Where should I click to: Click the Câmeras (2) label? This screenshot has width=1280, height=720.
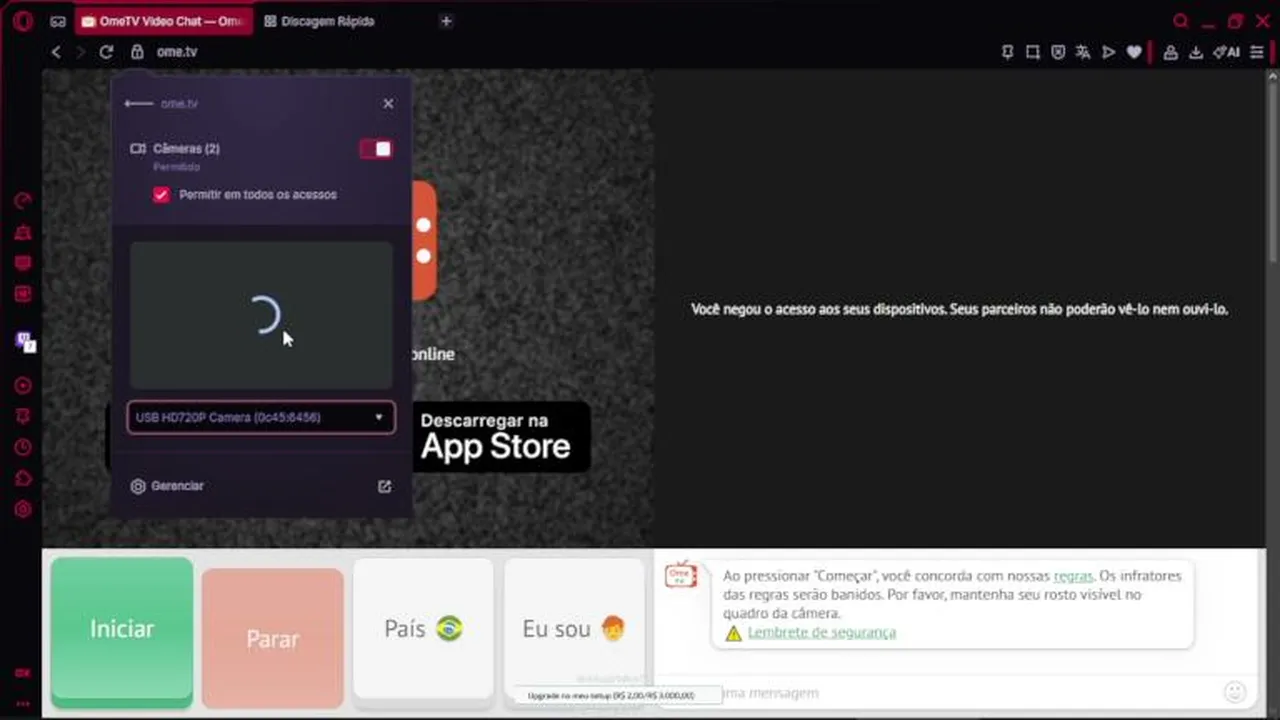click(186, 149)
